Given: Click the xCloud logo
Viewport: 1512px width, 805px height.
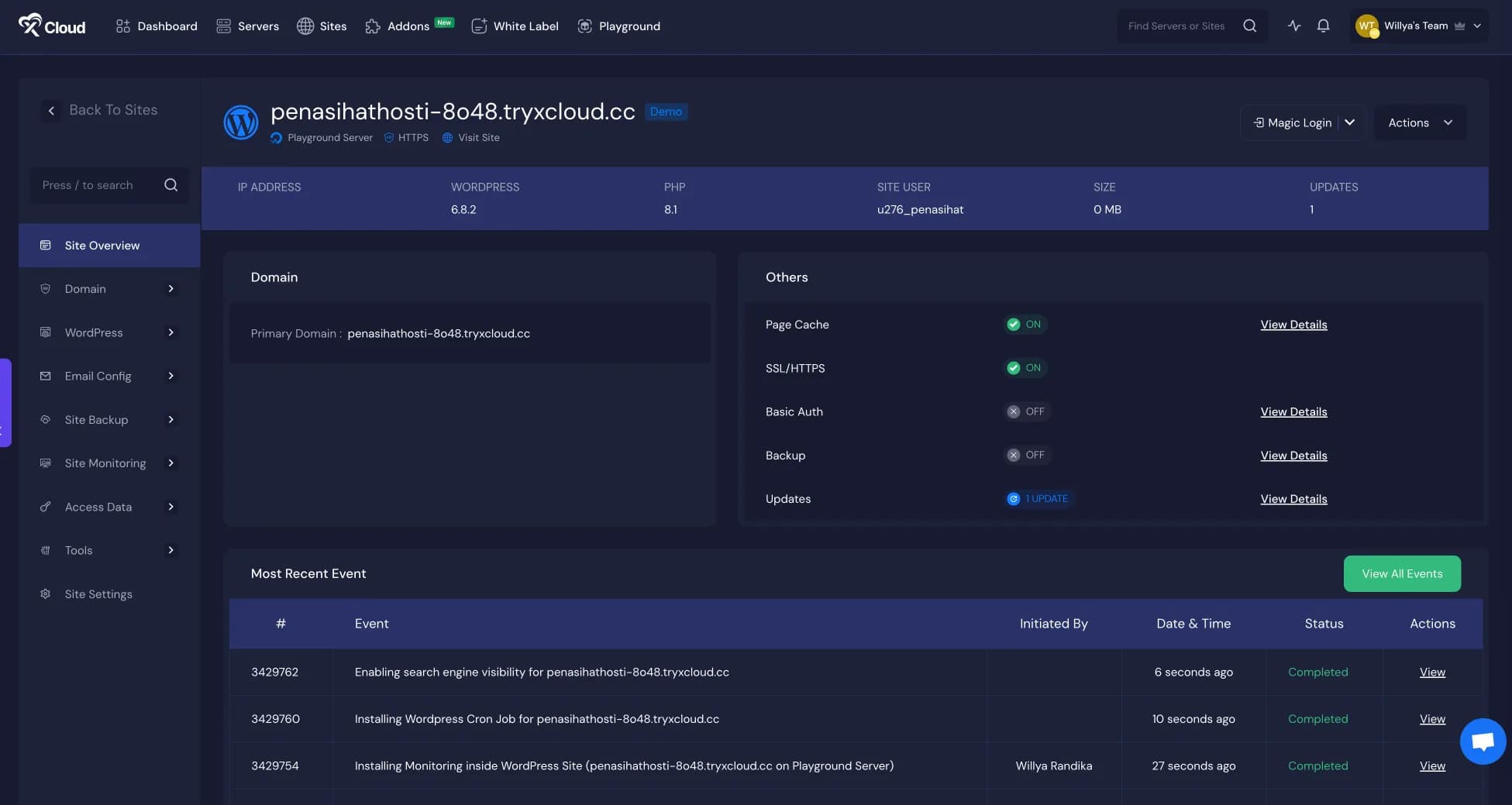Looking at the screenshot, I should click(x=52, y=26).
